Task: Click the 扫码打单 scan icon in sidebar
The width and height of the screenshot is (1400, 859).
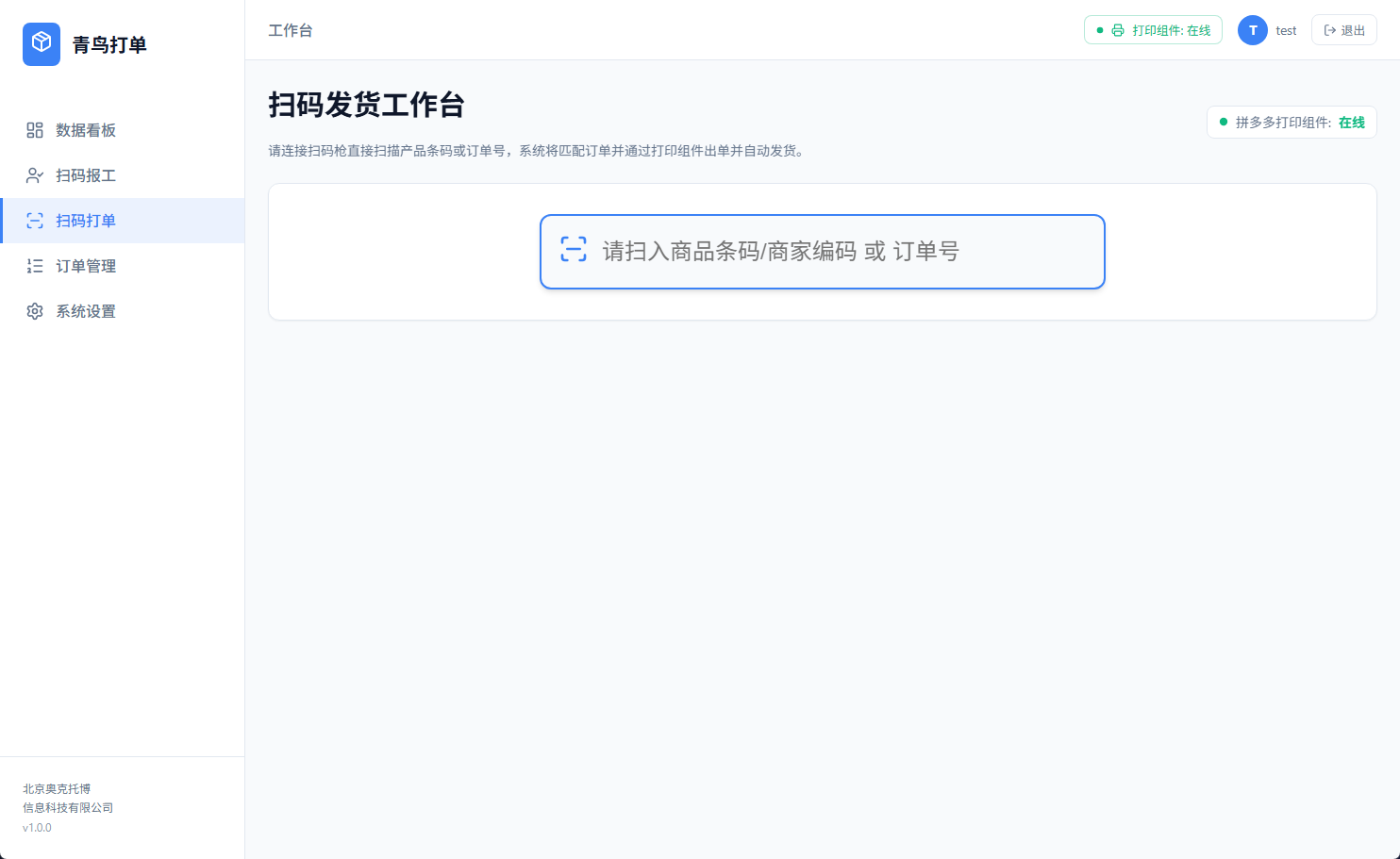Action: pyautogui.click(x=35, y=221)
